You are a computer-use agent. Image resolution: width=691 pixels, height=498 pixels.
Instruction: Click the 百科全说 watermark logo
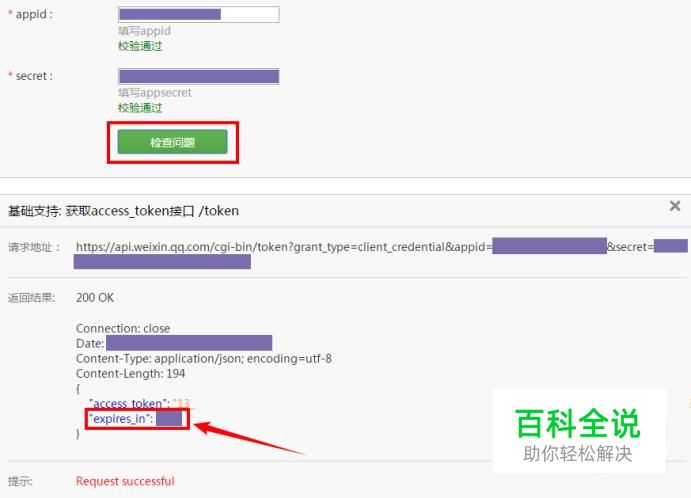coord(578,431)
